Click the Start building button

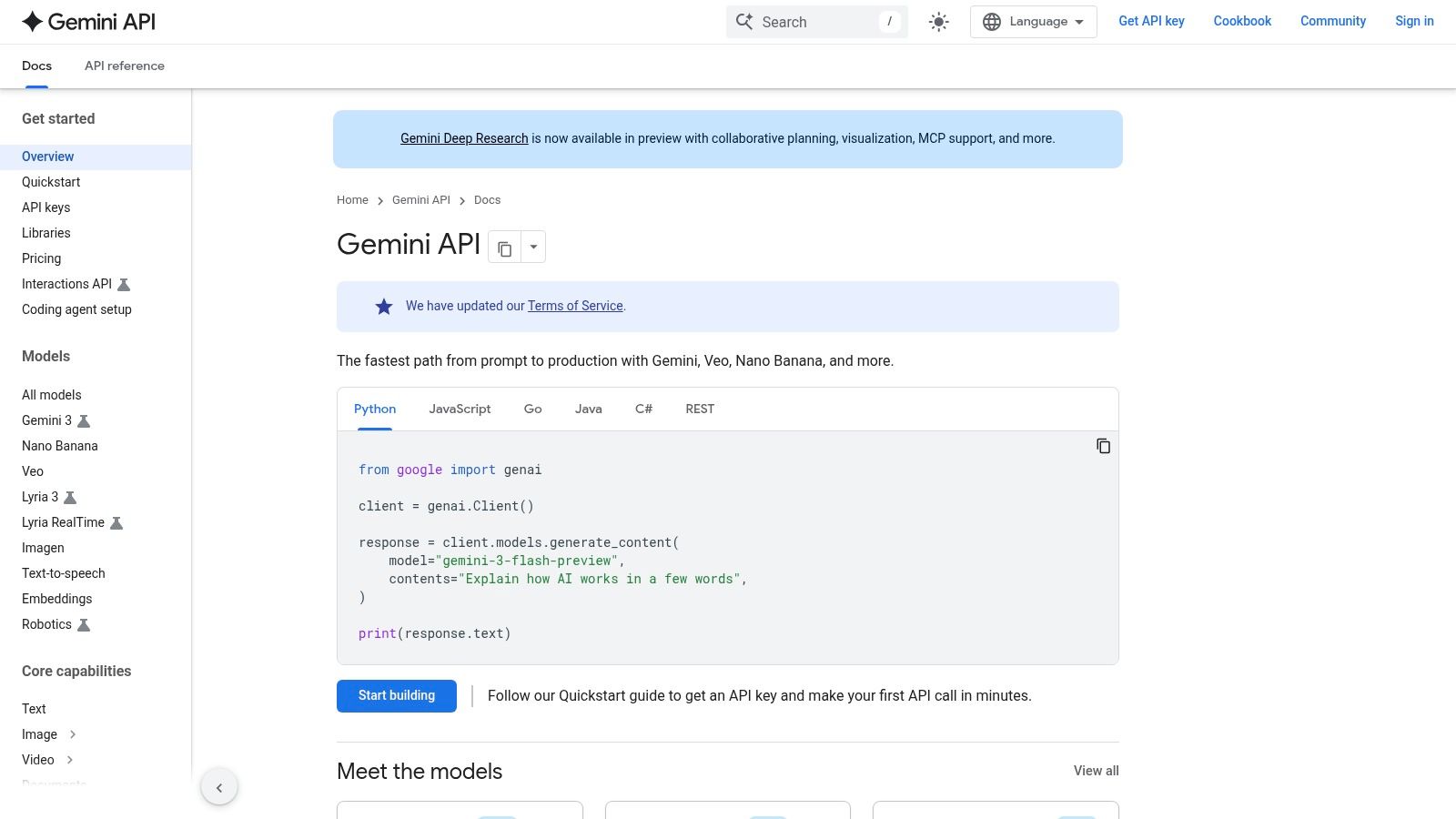pos(397,696)
